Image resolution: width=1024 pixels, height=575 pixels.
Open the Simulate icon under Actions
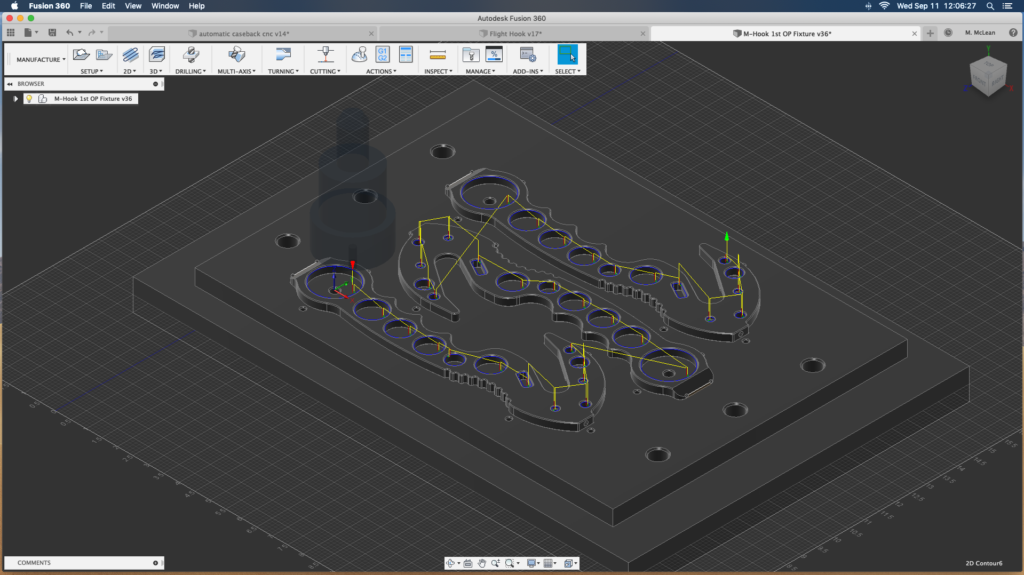point(359,55)
